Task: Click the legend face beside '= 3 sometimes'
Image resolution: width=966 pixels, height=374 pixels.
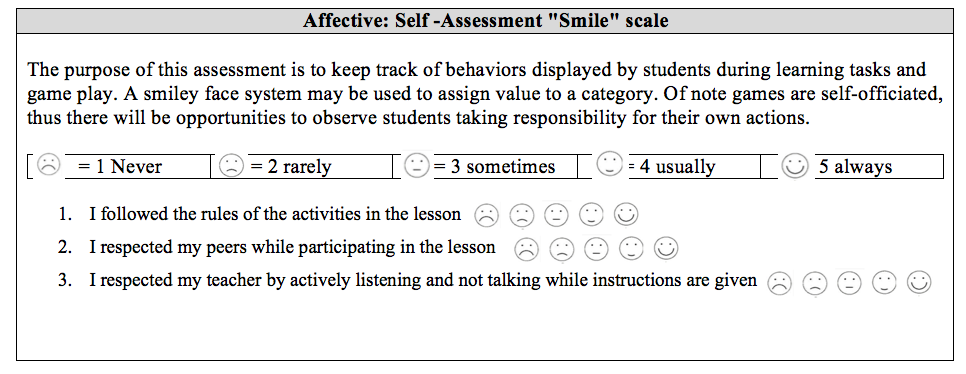Action: click(416, 166)
